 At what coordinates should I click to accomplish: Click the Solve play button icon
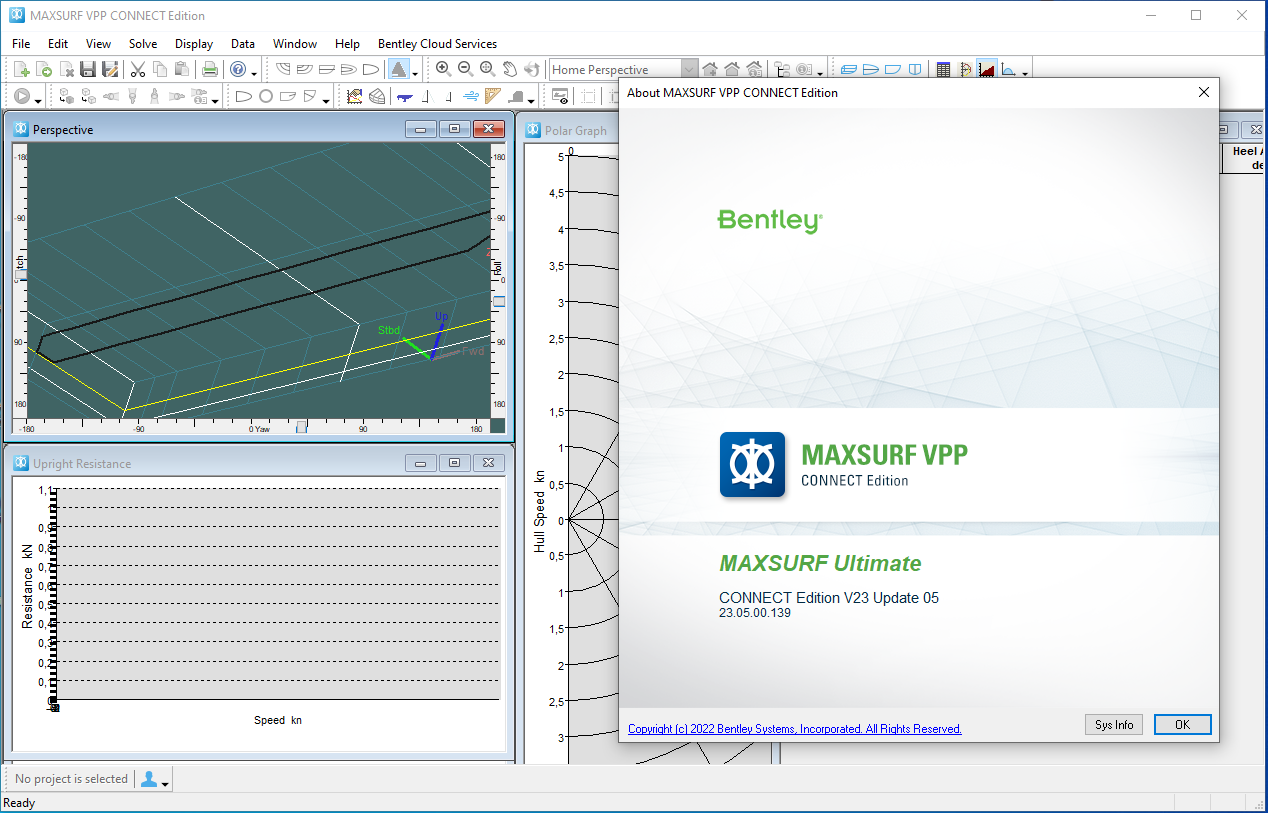click(22, 96)
